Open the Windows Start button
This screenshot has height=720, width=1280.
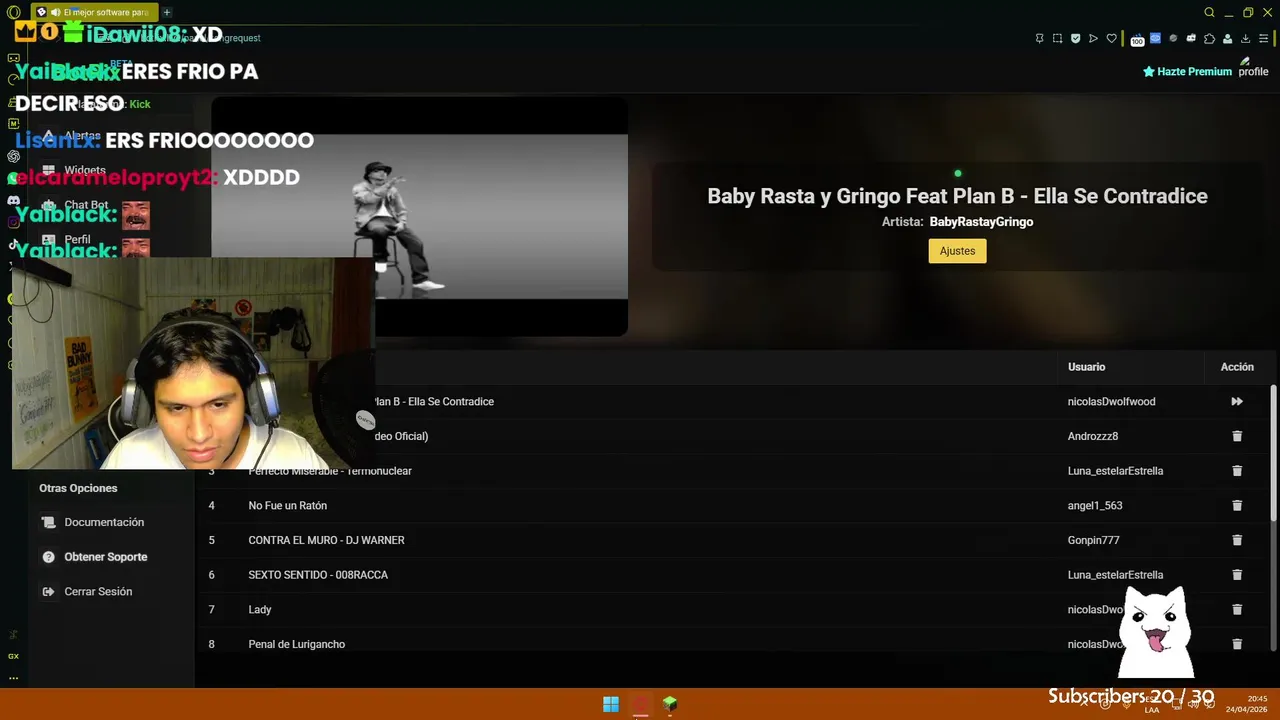[x=611, y=704]
